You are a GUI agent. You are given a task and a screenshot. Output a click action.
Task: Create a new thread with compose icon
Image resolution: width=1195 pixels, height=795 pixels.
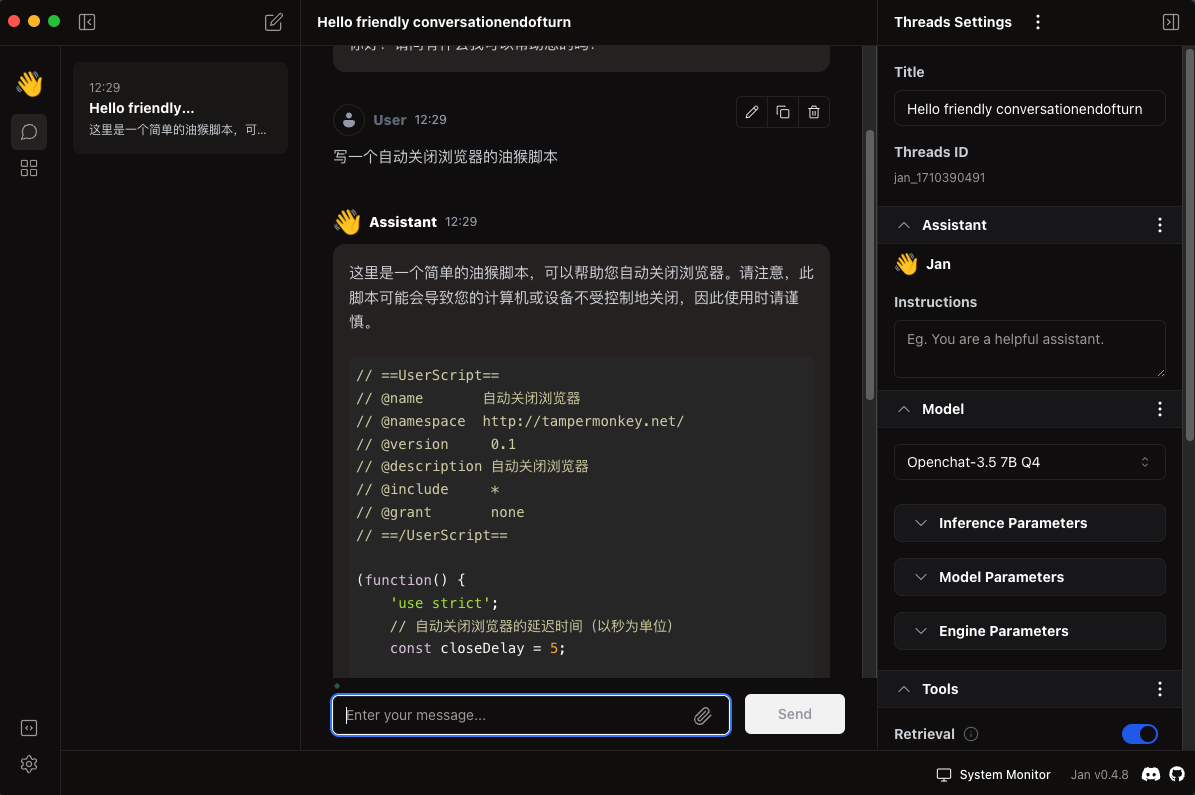pyautogui.click(x=274, y=22)
